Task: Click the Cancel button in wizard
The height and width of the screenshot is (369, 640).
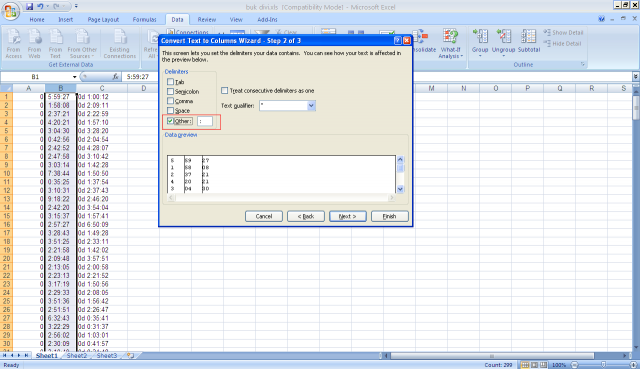Action: click(x=264, y=216)
